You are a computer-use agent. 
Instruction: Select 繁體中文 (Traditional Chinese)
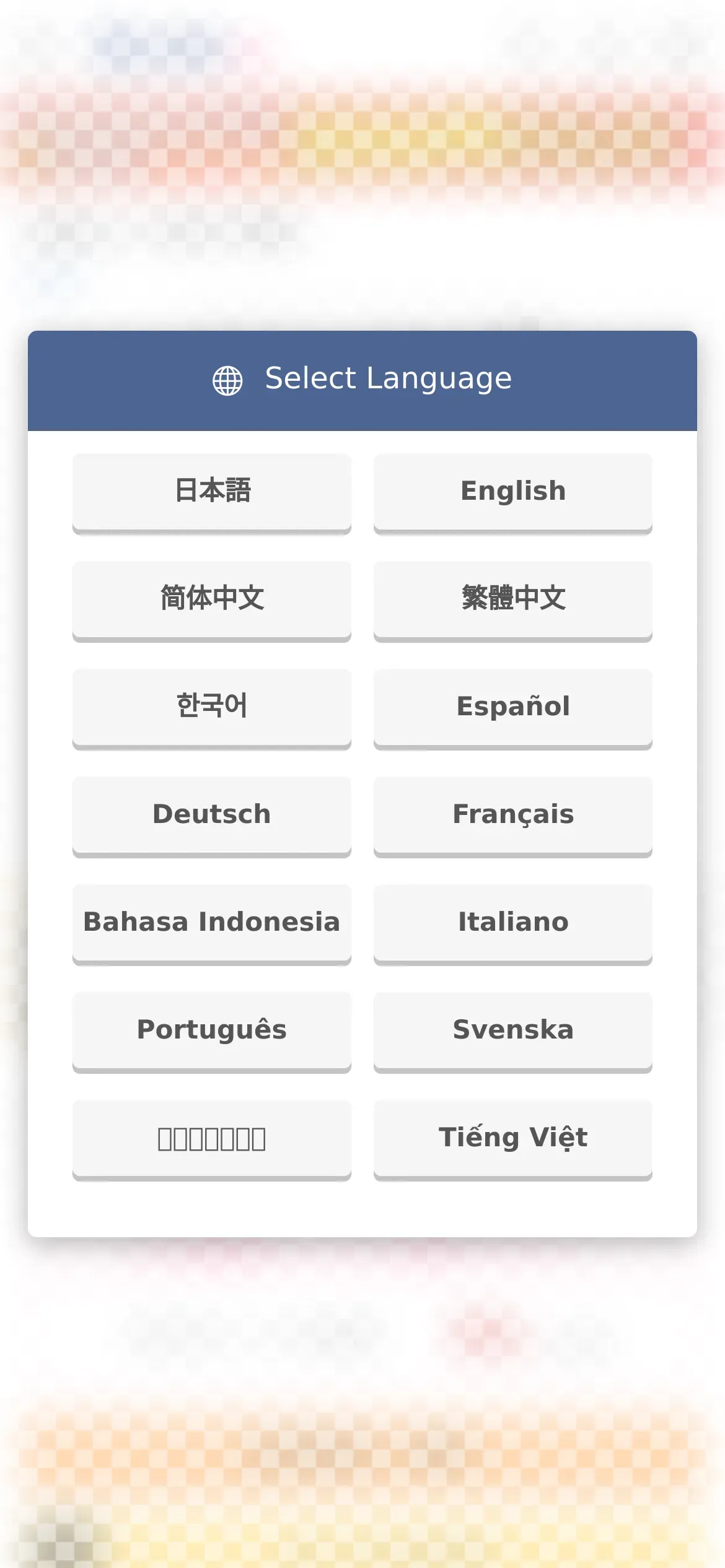(513, 601)
